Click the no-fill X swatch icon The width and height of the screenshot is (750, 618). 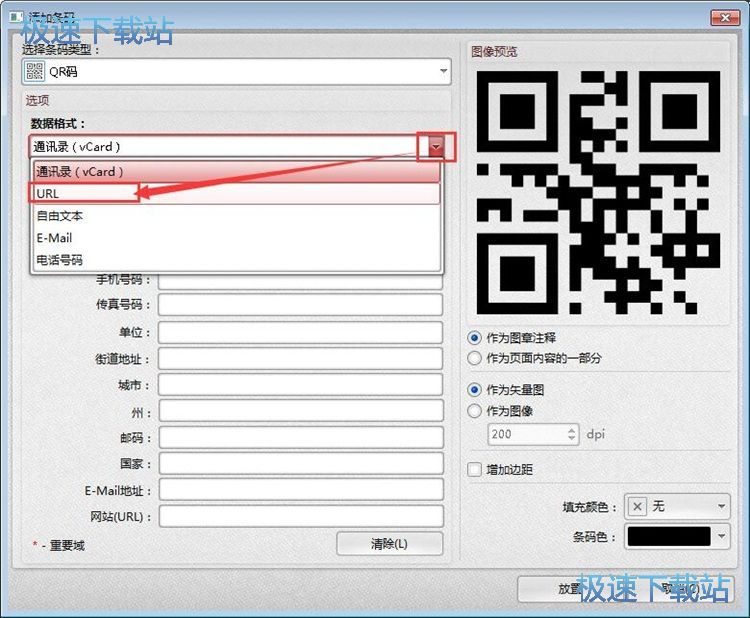point(637,507)
